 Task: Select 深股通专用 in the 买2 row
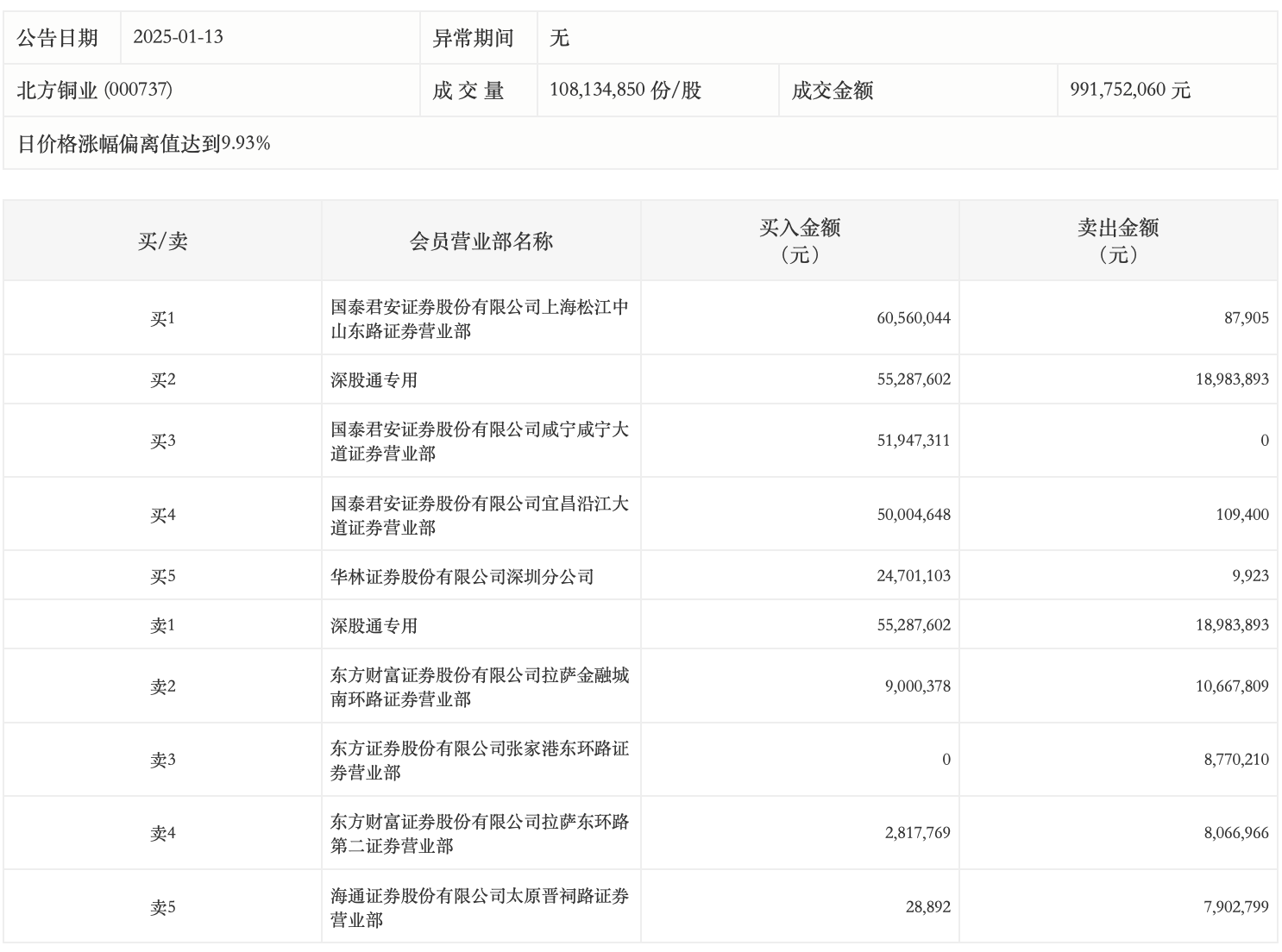[x=374, y=379]
